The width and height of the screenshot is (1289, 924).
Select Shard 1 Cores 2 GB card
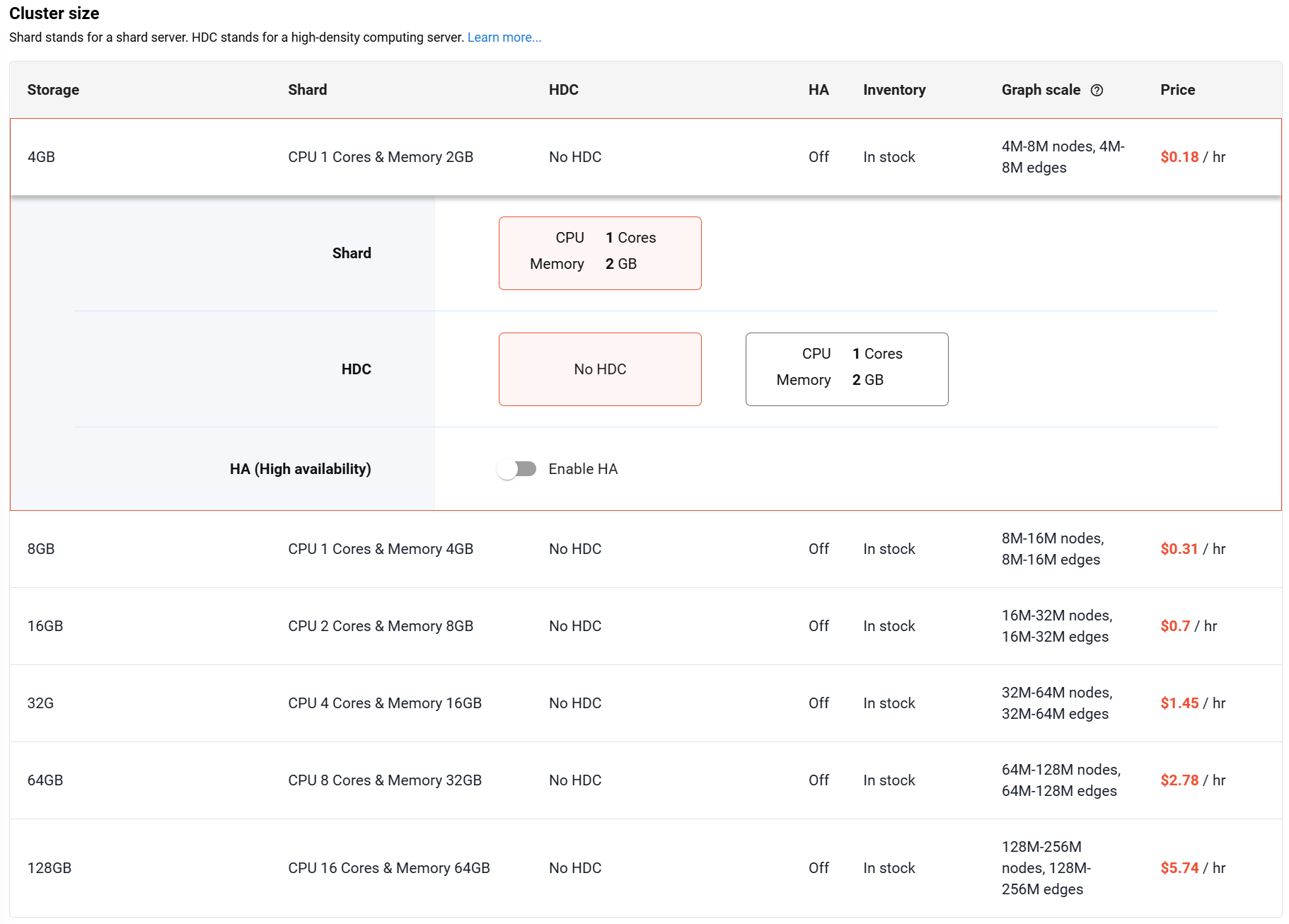[599, 253]
